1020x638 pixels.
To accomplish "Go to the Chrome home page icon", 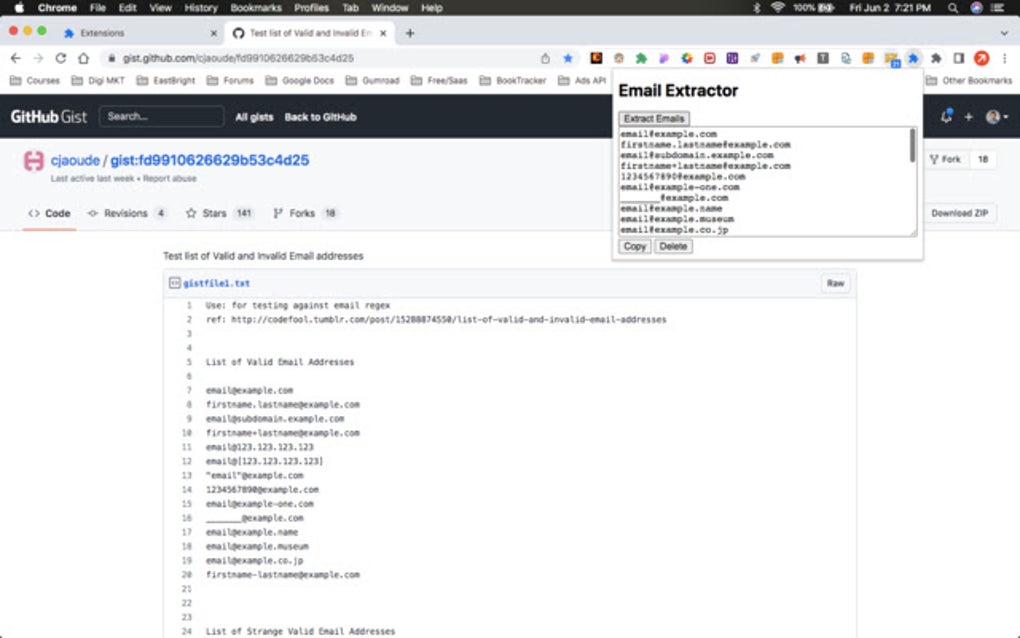I will click(83, 59).
